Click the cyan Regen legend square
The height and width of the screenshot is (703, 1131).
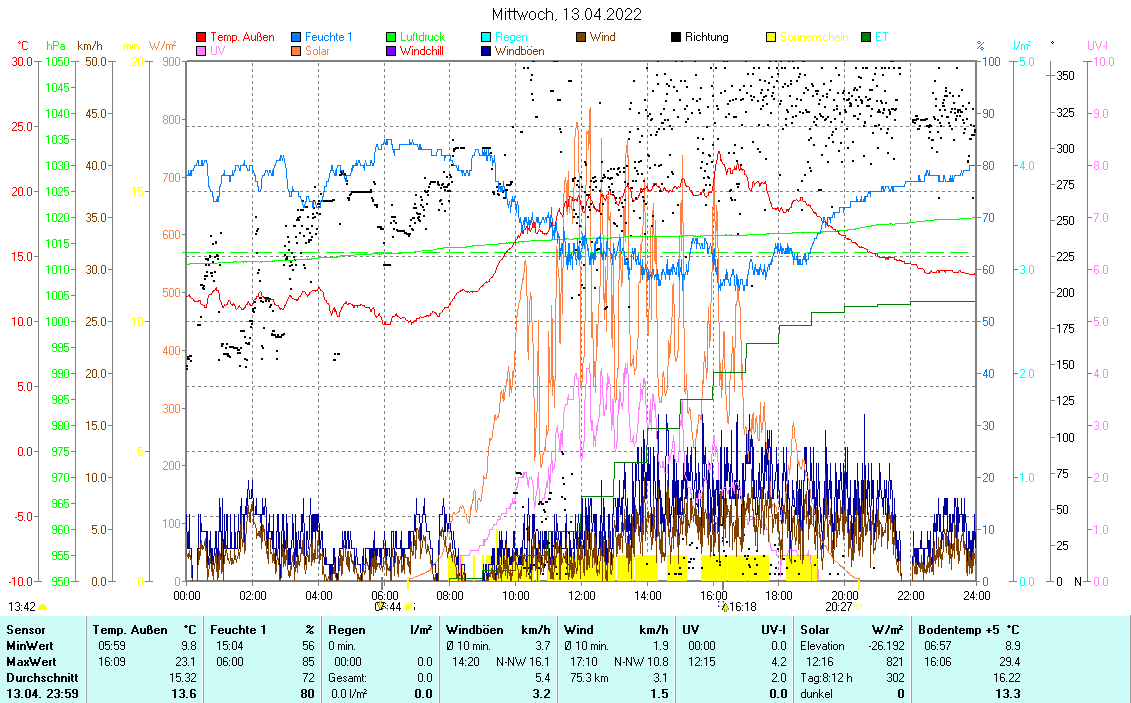(486, 37)
